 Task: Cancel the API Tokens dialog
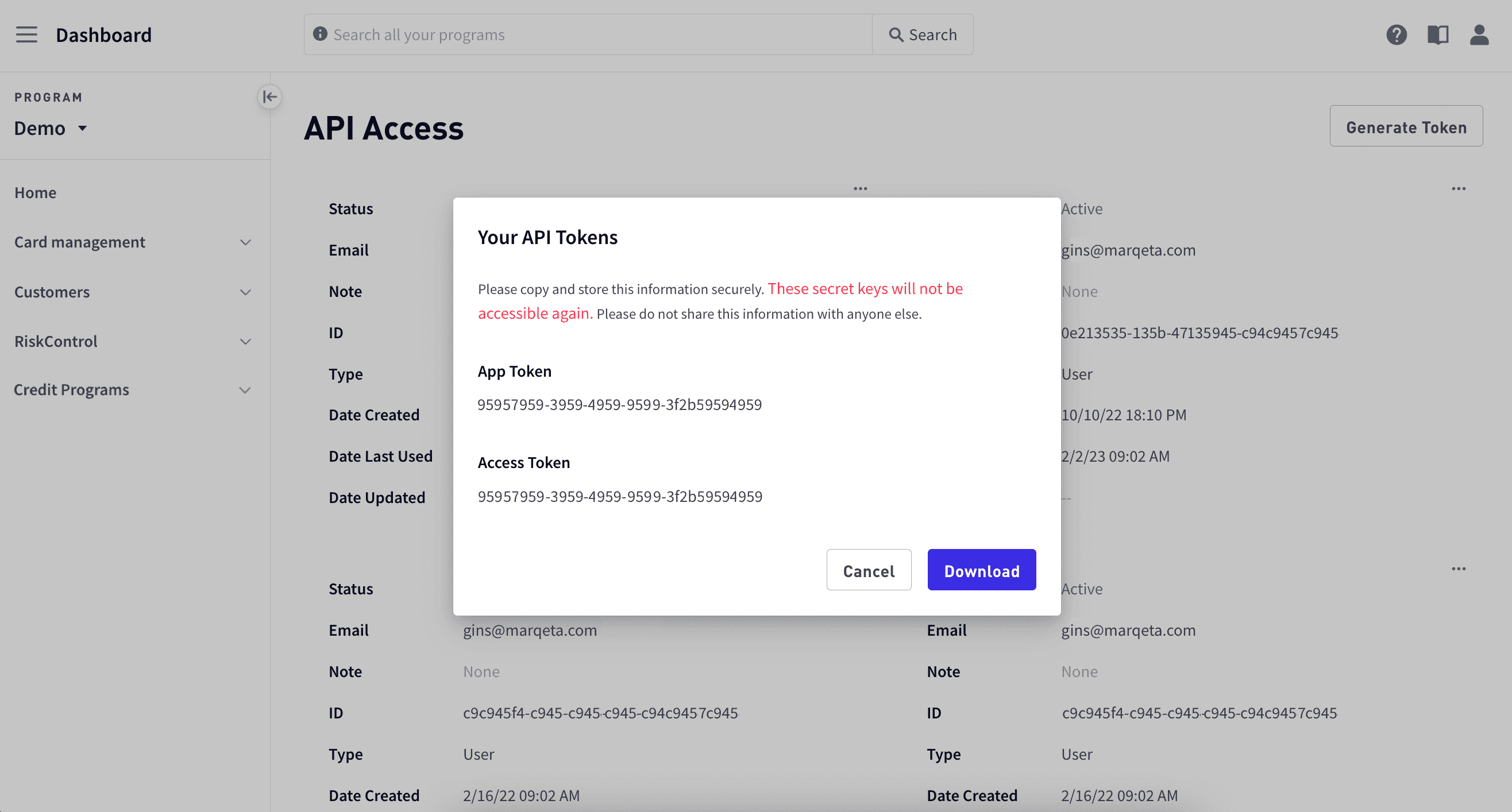point(869,570)
